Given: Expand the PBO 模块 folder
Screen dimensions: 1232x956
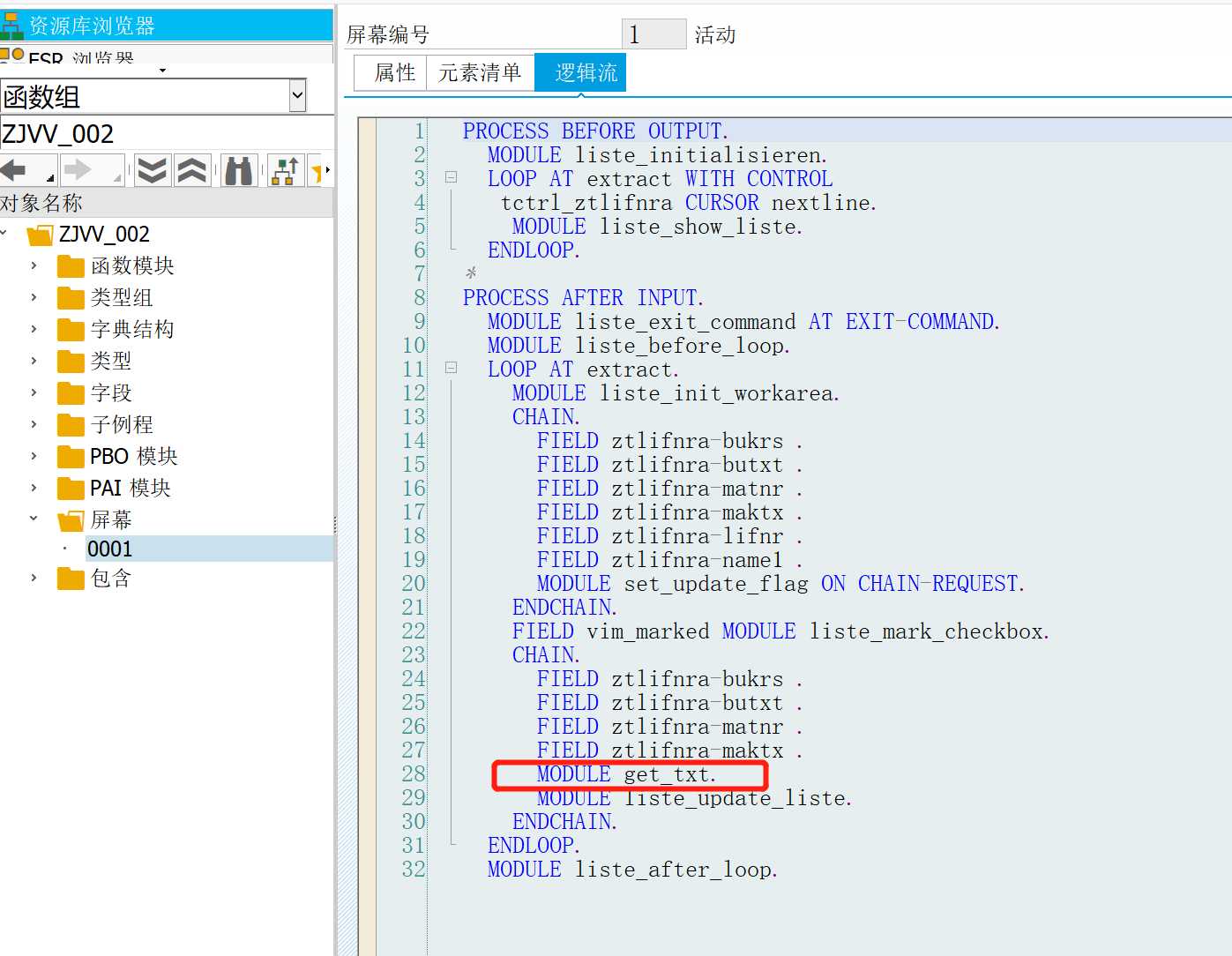Looking at the screenshot, I should 34,456.
